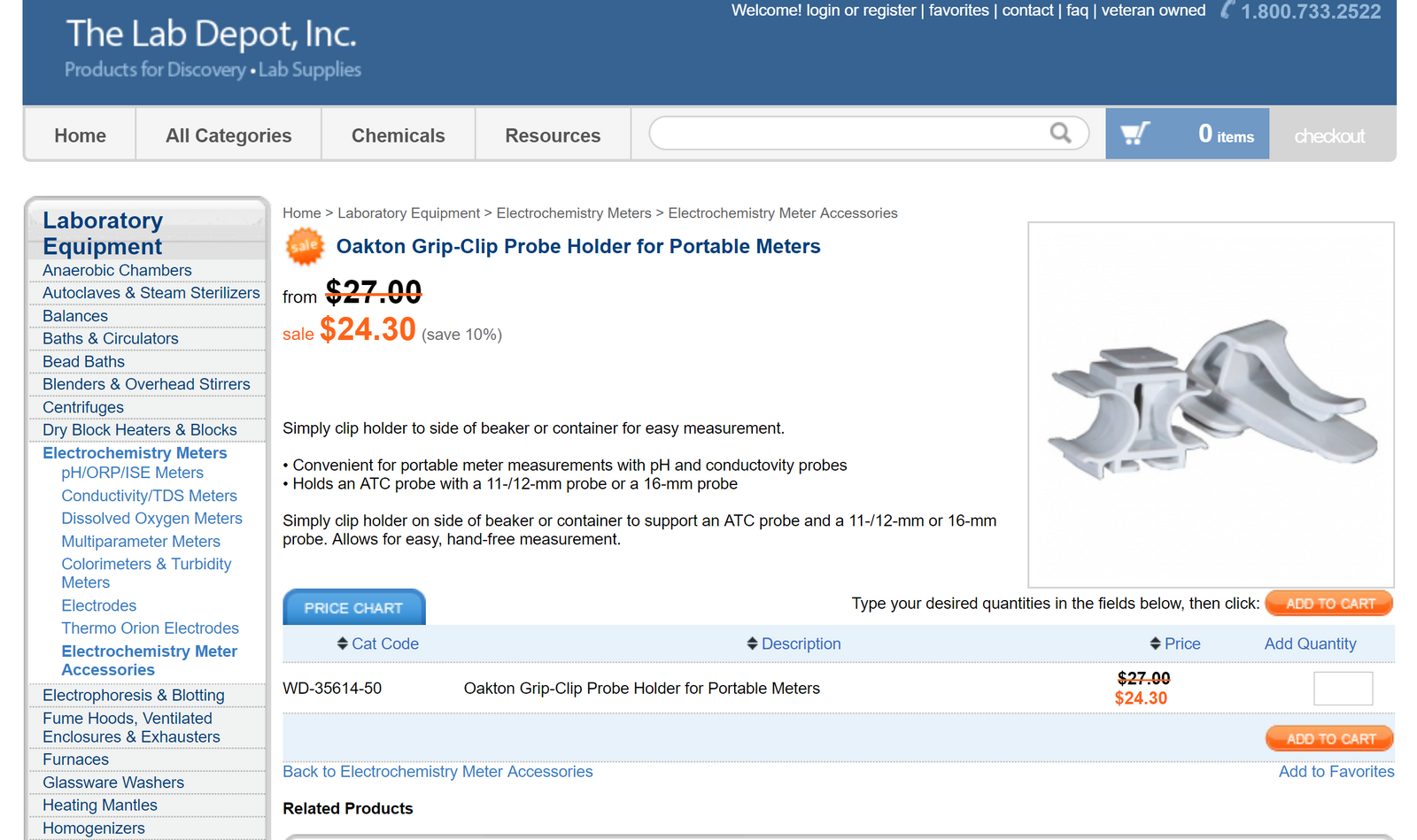The width and height of the screenshot is (1417, 840).
Task: Sort table by Cat Code arrows
Action: coord(342,643)
